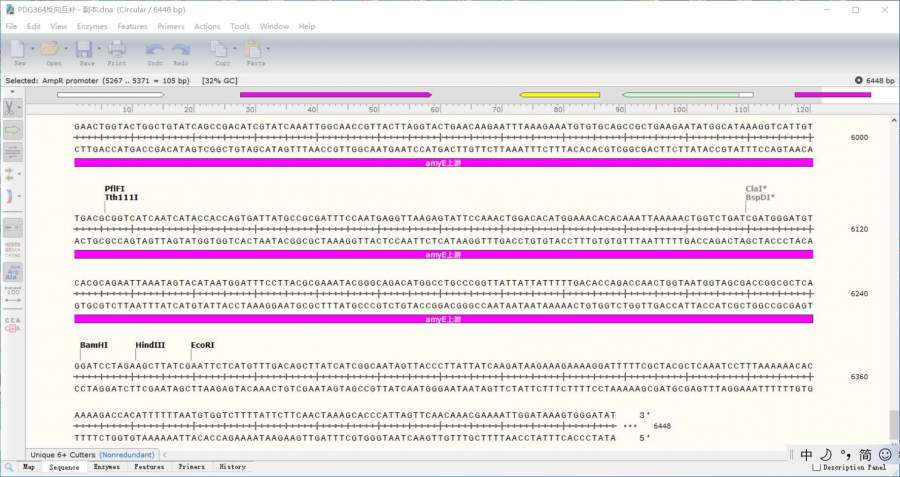The width and height of the screenshot is (900, 477).
Task: Open the Open file dropdown arrow
Action: 65,48
